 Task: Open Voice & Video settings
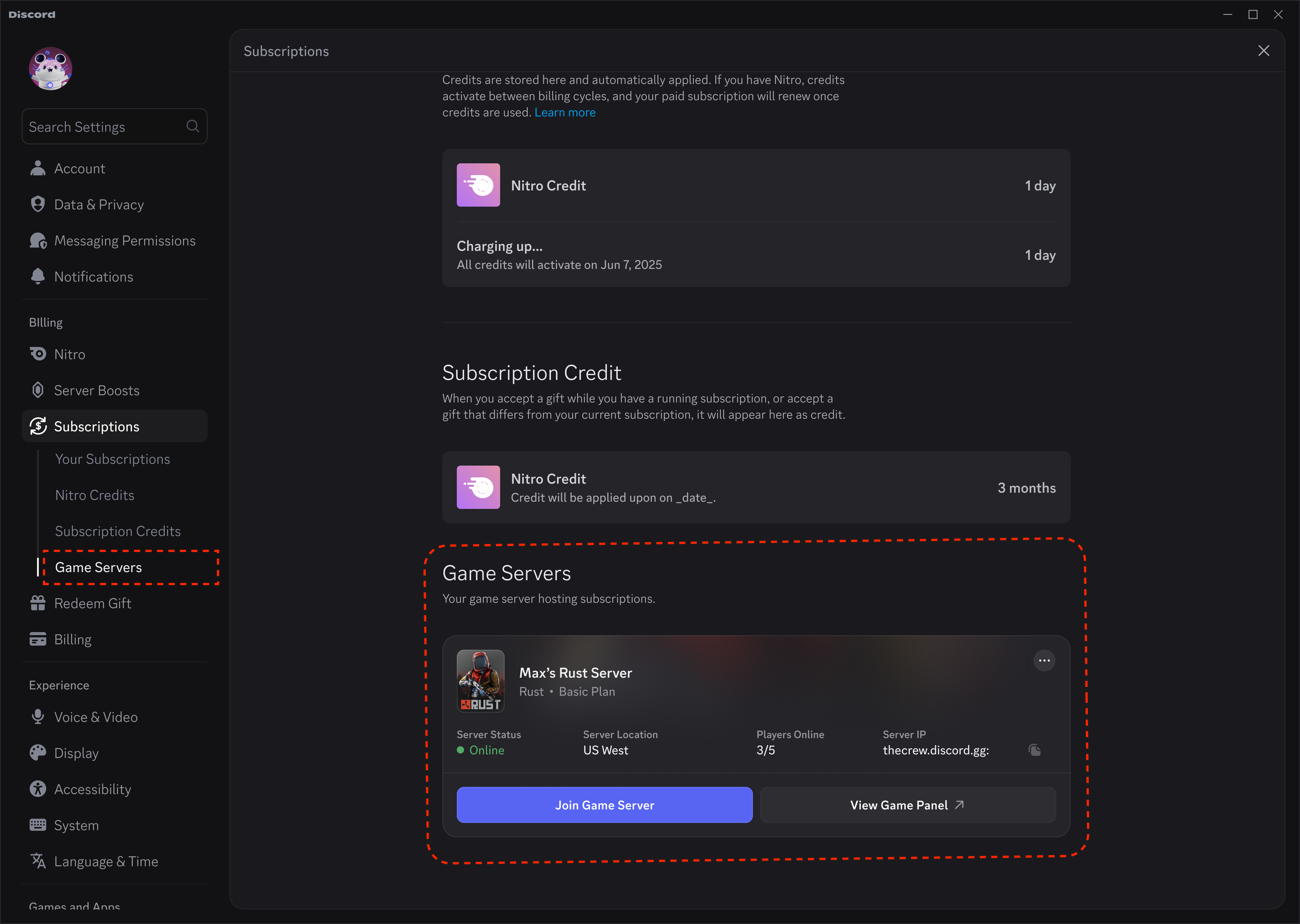click(114, 717)
